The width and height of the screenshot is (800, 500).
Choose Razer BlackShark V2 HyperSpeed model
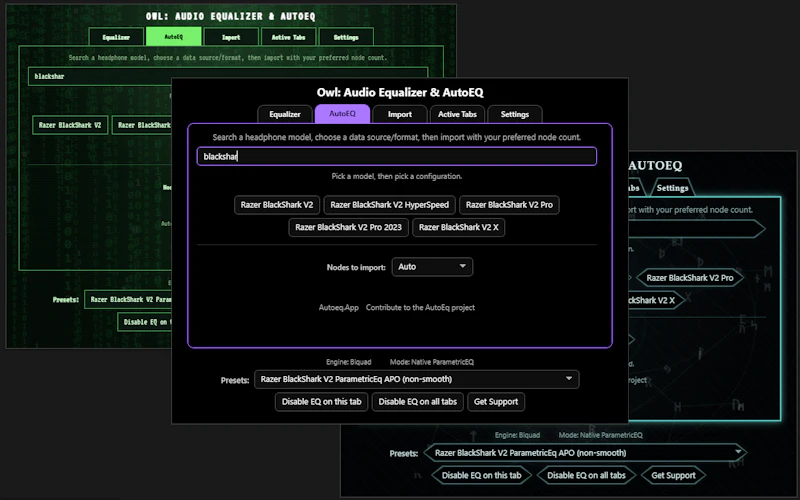(389, 205)
